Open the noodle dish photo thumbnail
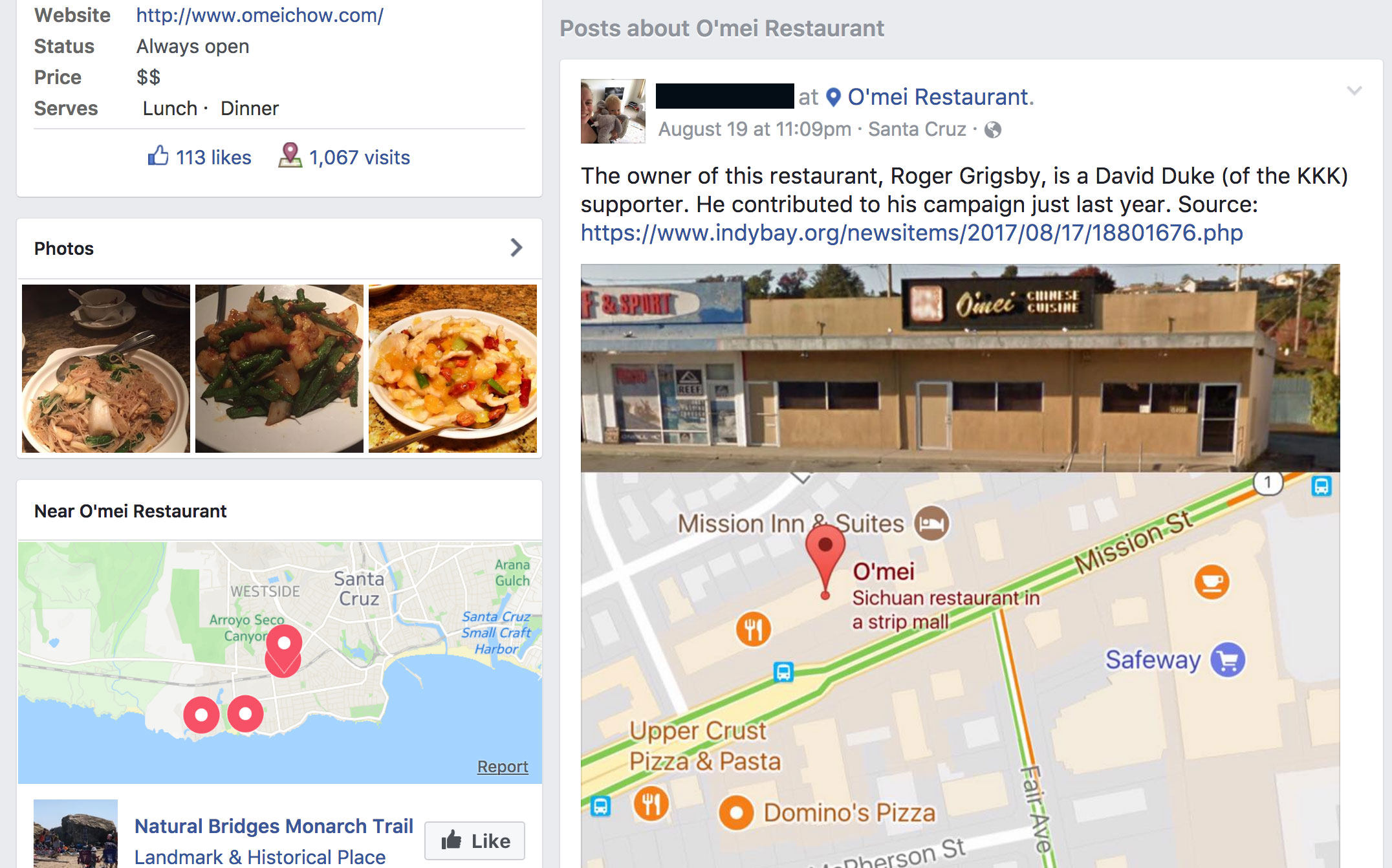Image resolution: width=1392 pixels, height=868 pixels. (x=106, y=369)
